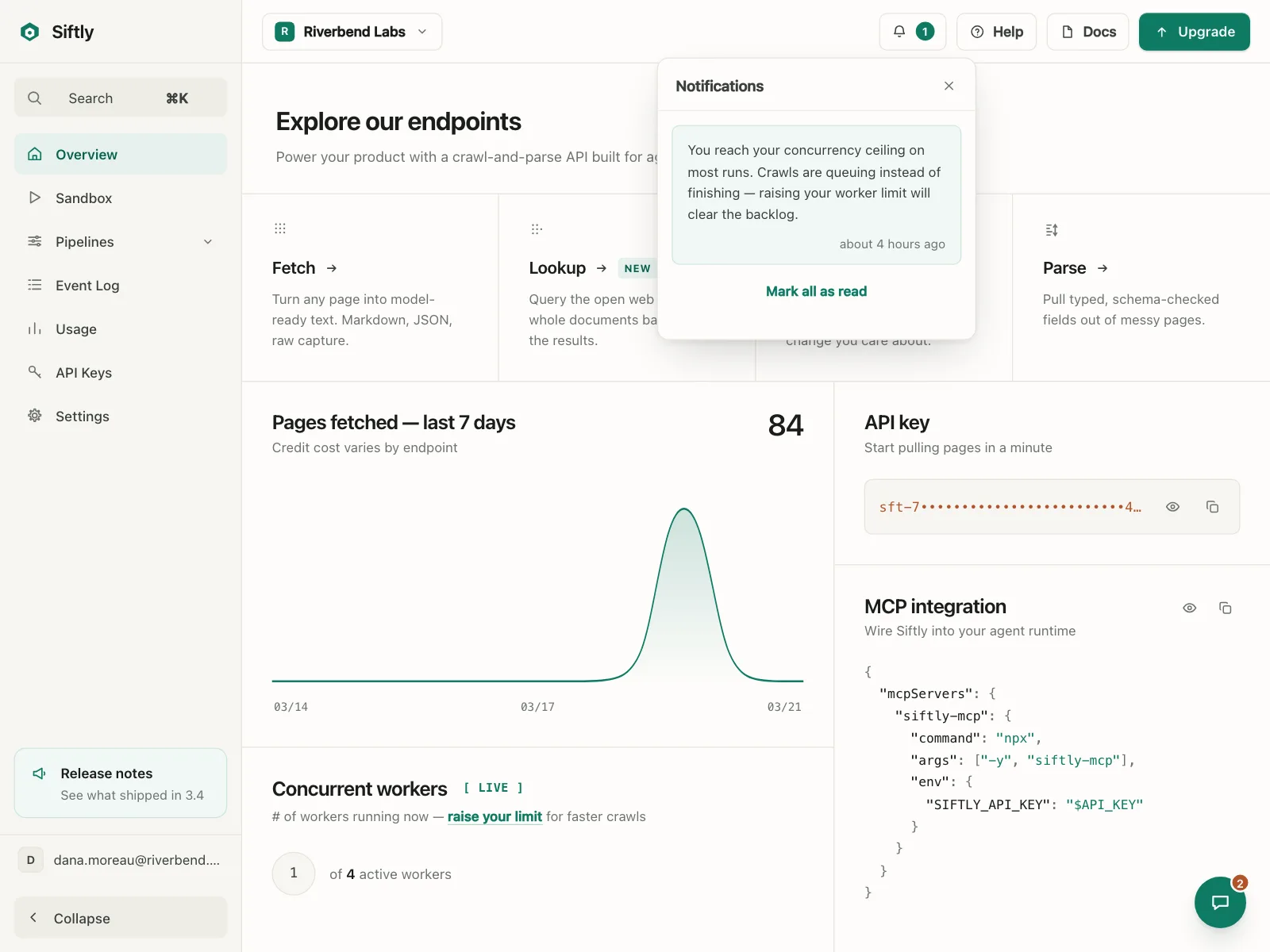
Task: Click the Parse card icon
Action: coord(1052,230)
